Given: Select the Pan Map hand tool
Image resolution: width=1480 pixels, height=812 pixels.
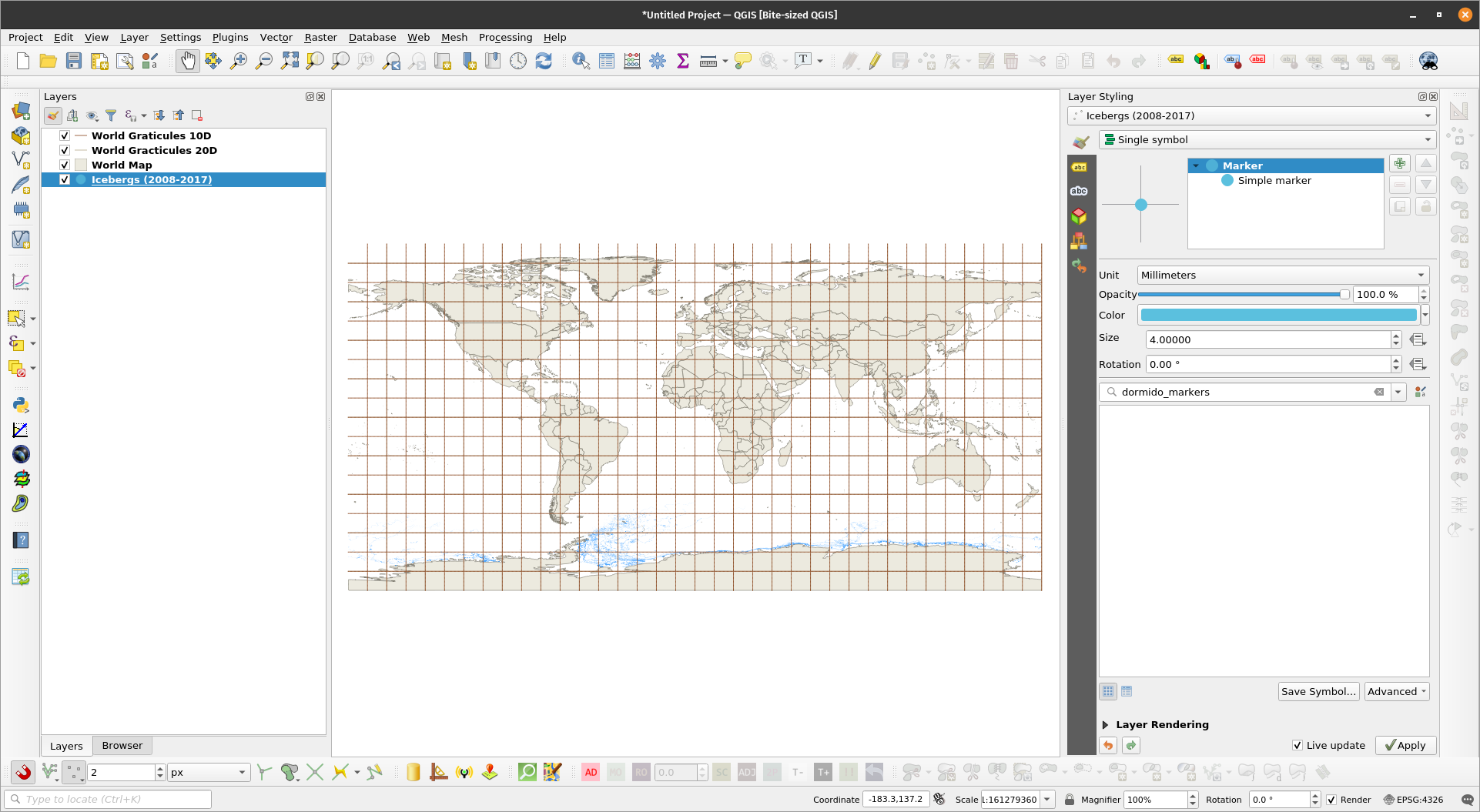Looking at the screenshot, I should point(187,61).
